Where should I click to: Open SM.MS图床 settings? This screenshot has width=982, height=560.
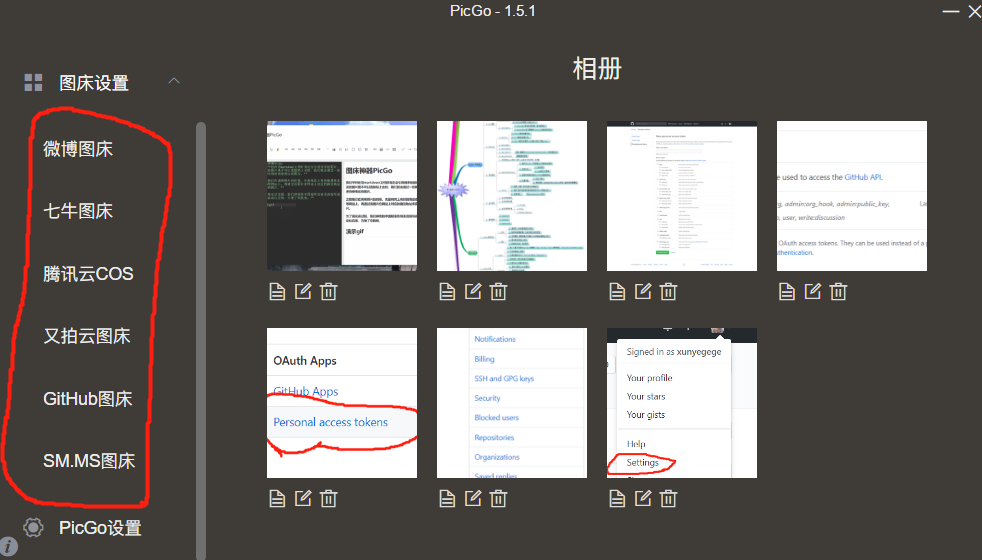pyautogui.click(x=89, y=461)
